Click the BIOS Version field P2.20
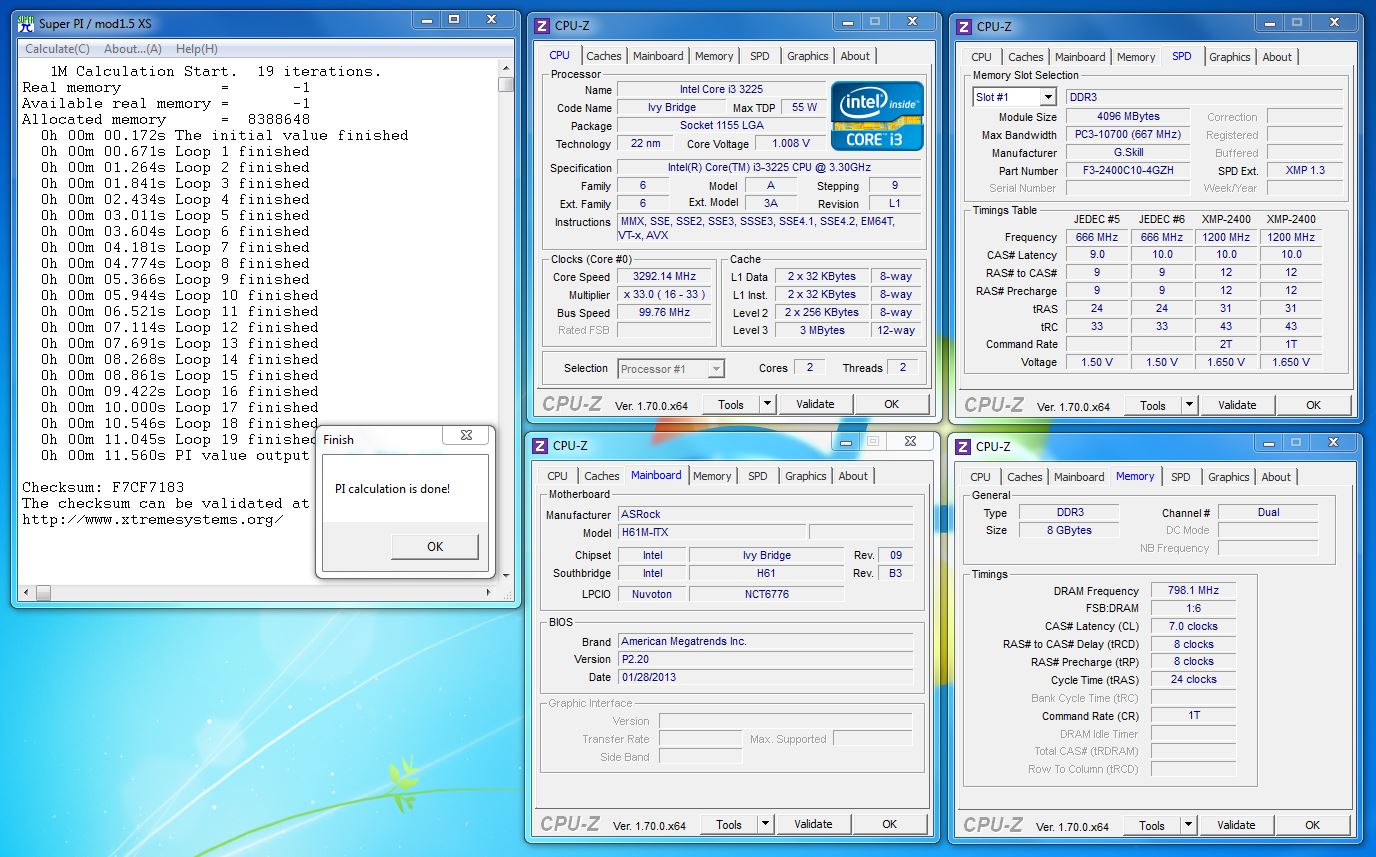The height and width of the screenshot is (857, 1376). coord(765,660)
